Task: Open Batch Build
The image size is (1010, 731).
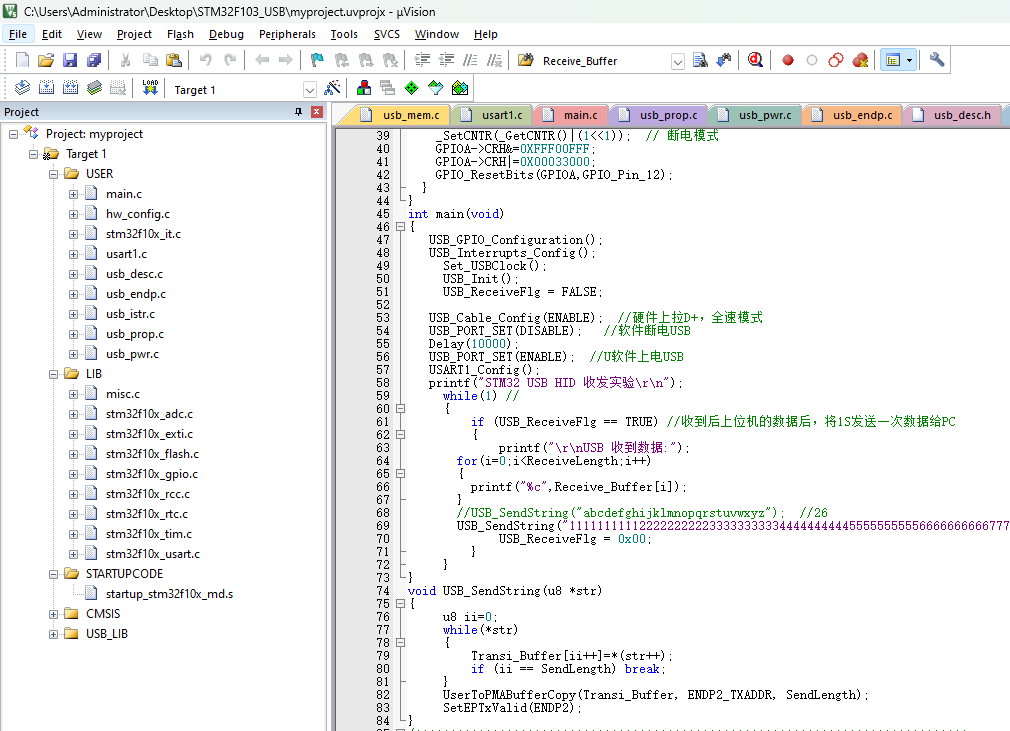Action: 95,88
